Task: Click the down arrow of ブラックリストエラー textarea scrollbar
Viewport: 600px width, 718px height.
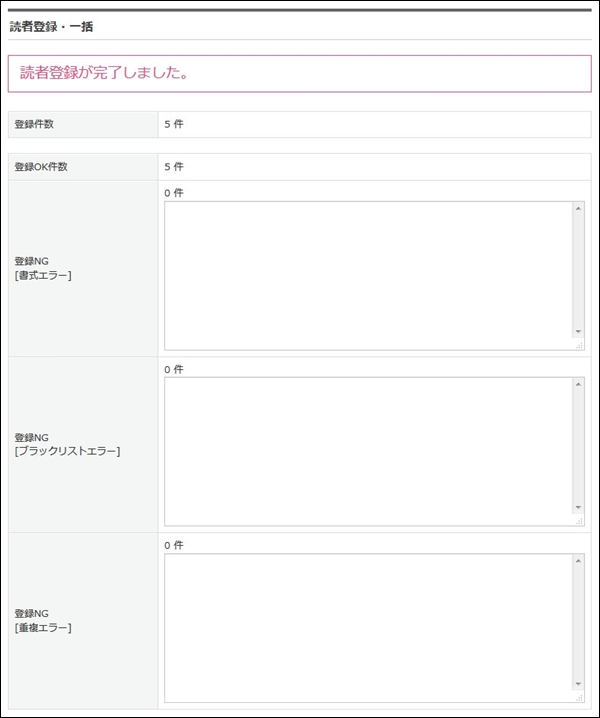Action: tap(578, 507)
